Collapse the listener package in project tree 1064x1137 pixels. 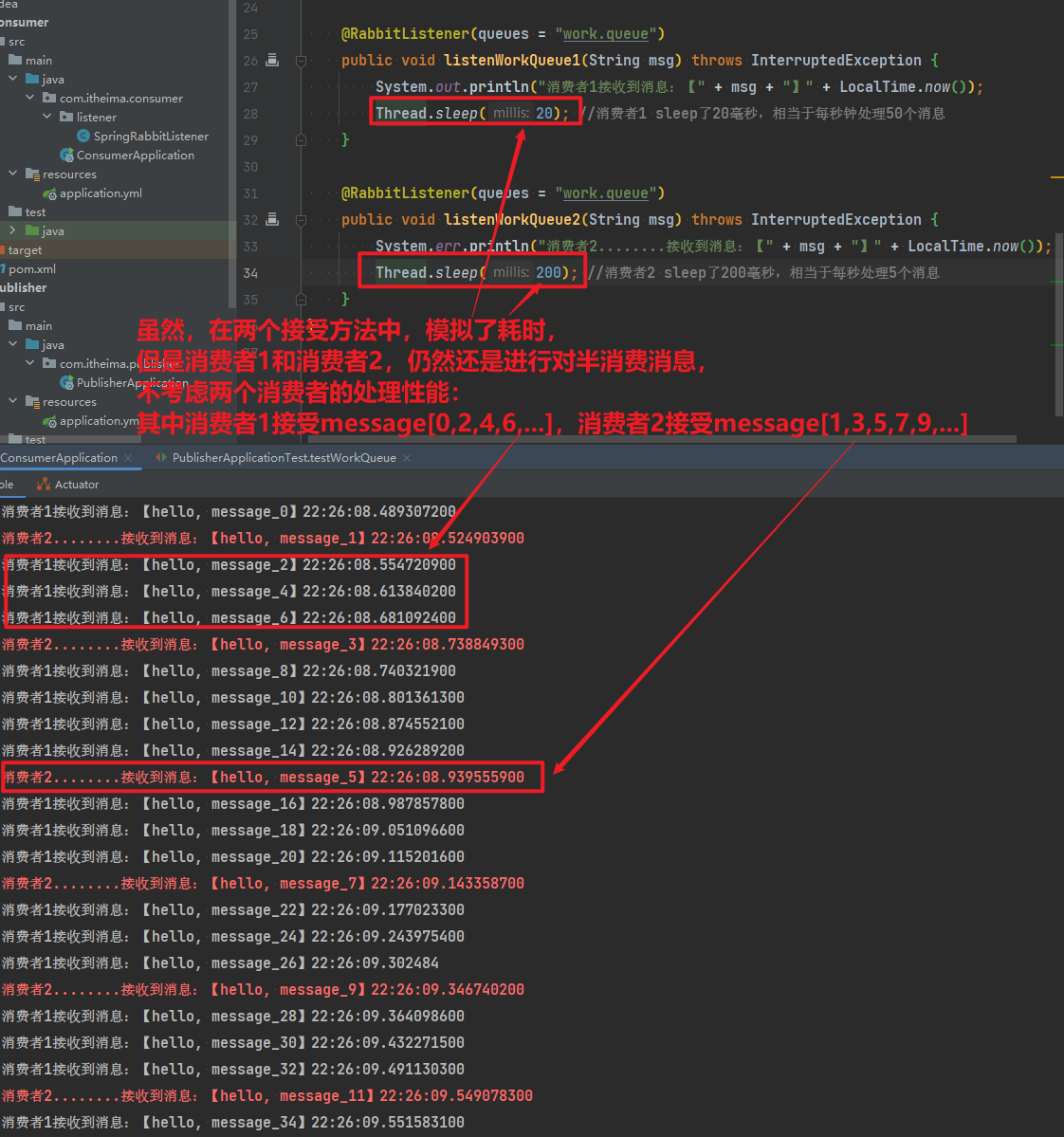47,117
